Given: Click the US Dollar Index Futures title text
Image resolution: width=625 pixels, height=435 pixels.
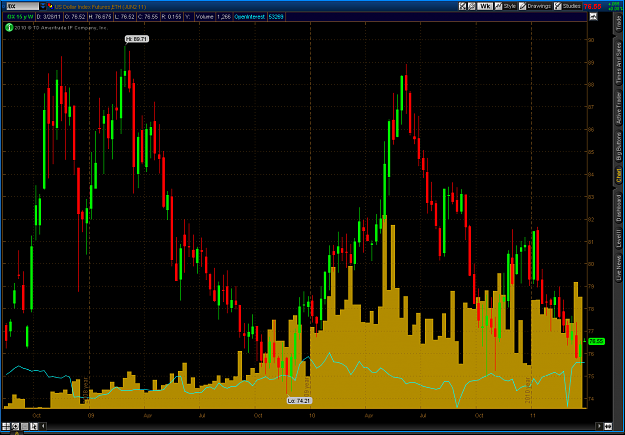Looking at the screenshot, I should point(100,7).
